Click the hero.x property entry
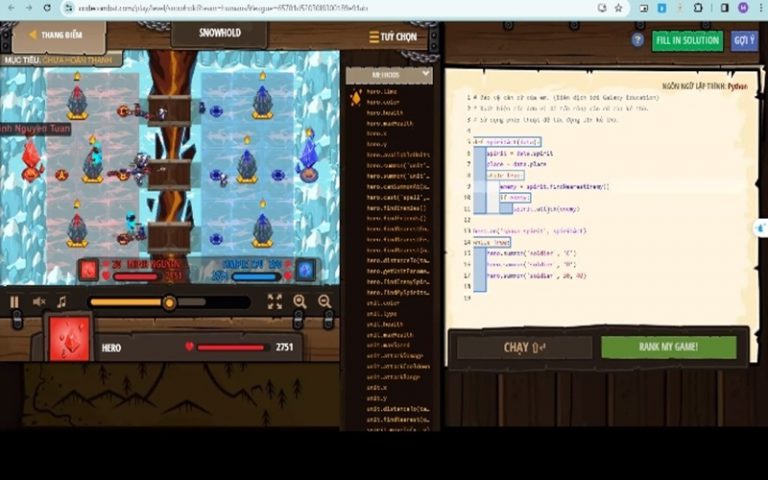The height and width of the screenshot is (480, 768). 376,134
